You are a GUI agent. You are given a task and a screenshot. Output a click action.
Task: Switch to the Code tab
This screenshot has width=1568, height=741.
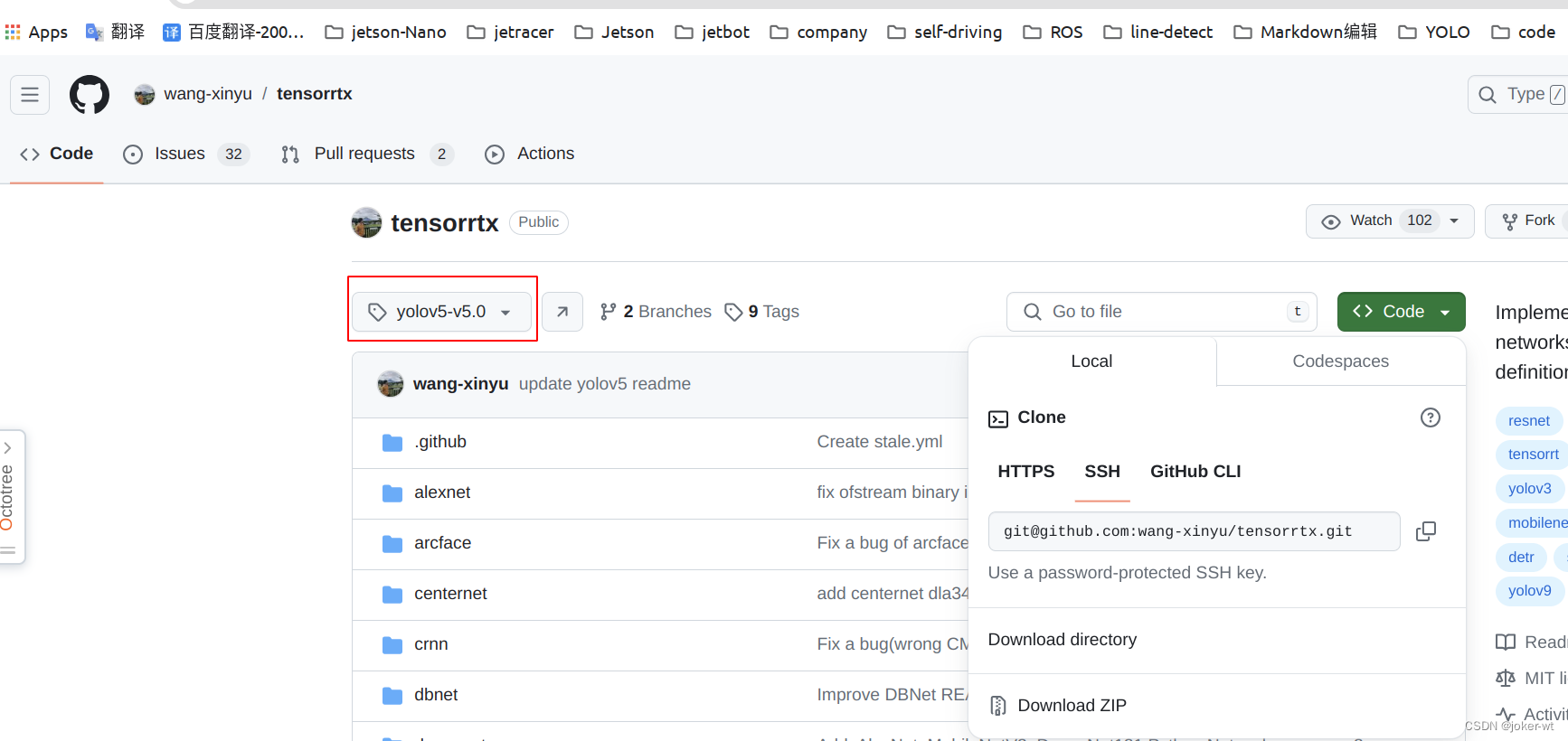pos(57,154)
